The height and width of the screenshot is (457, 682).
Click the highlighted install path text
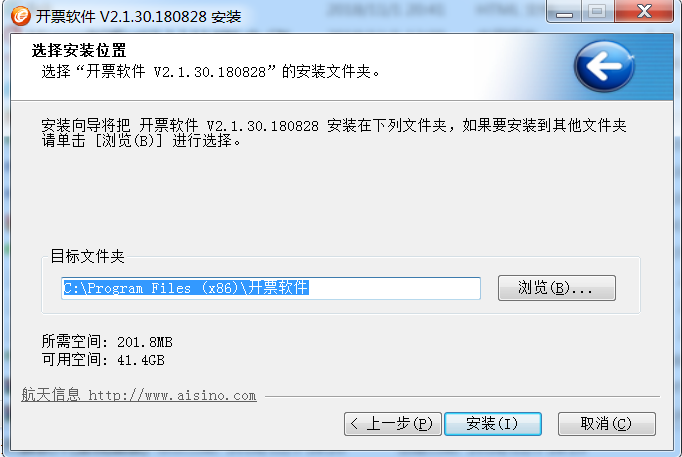[186, 288]
